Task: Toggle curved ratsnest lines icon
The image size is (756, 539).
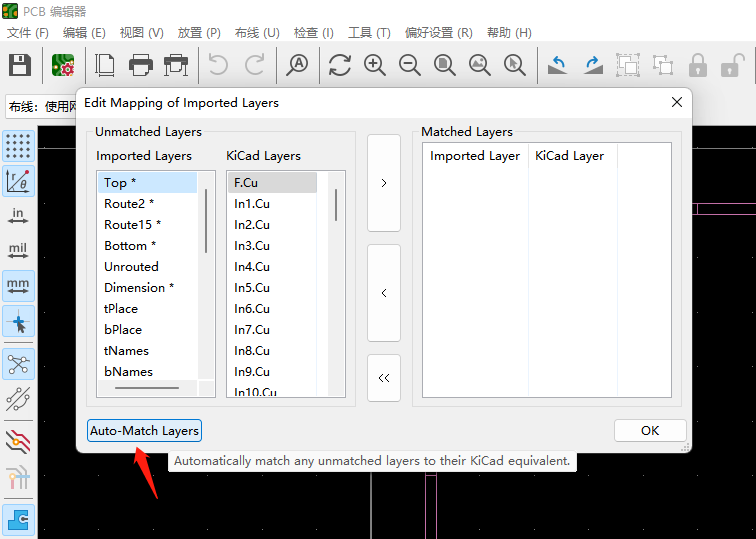Action: pyautogui.click(x=18, y=399)
